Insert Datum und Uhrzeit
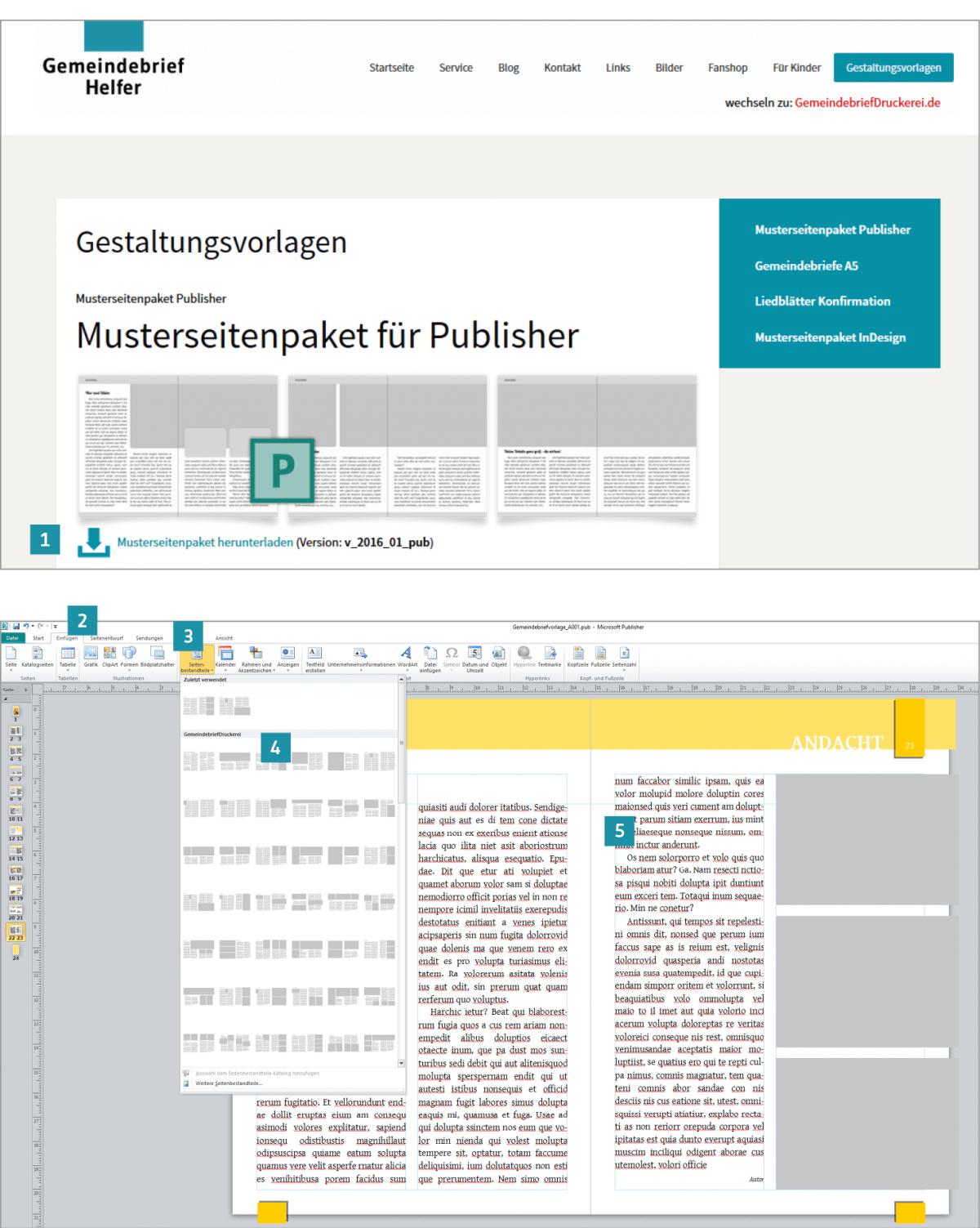This screenshot has height=1228, width=980. click(x=474, y=659)
